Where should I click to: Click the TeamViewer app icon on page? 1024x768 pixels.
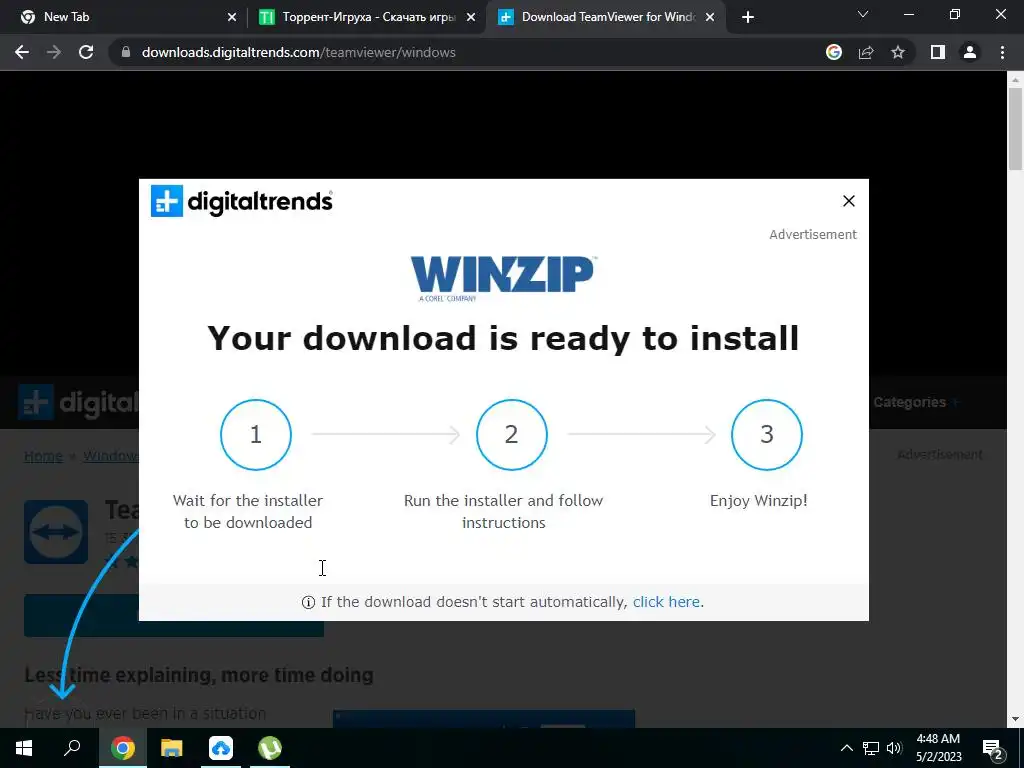[56, 532]
